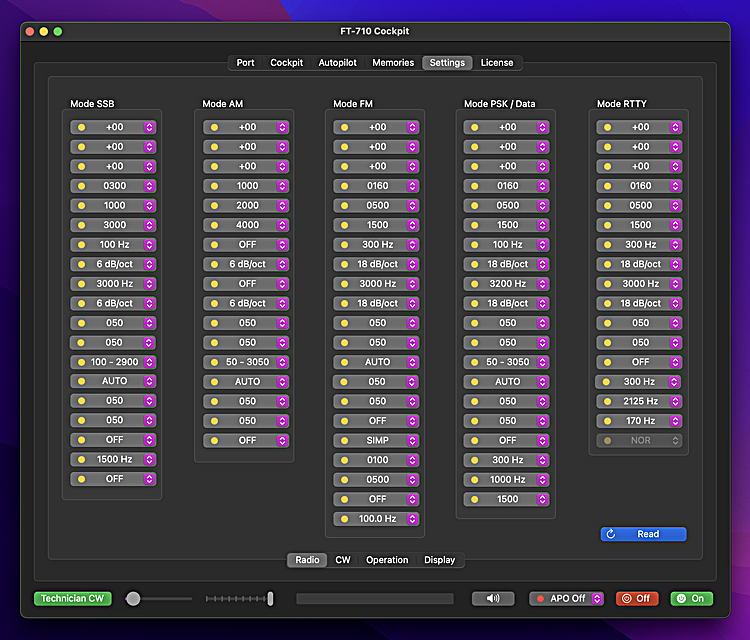The width and height of the screenshot is (750, 640).
Task: Switch to the Port tab
Action: pyautogui.click(x=245, y=63)
